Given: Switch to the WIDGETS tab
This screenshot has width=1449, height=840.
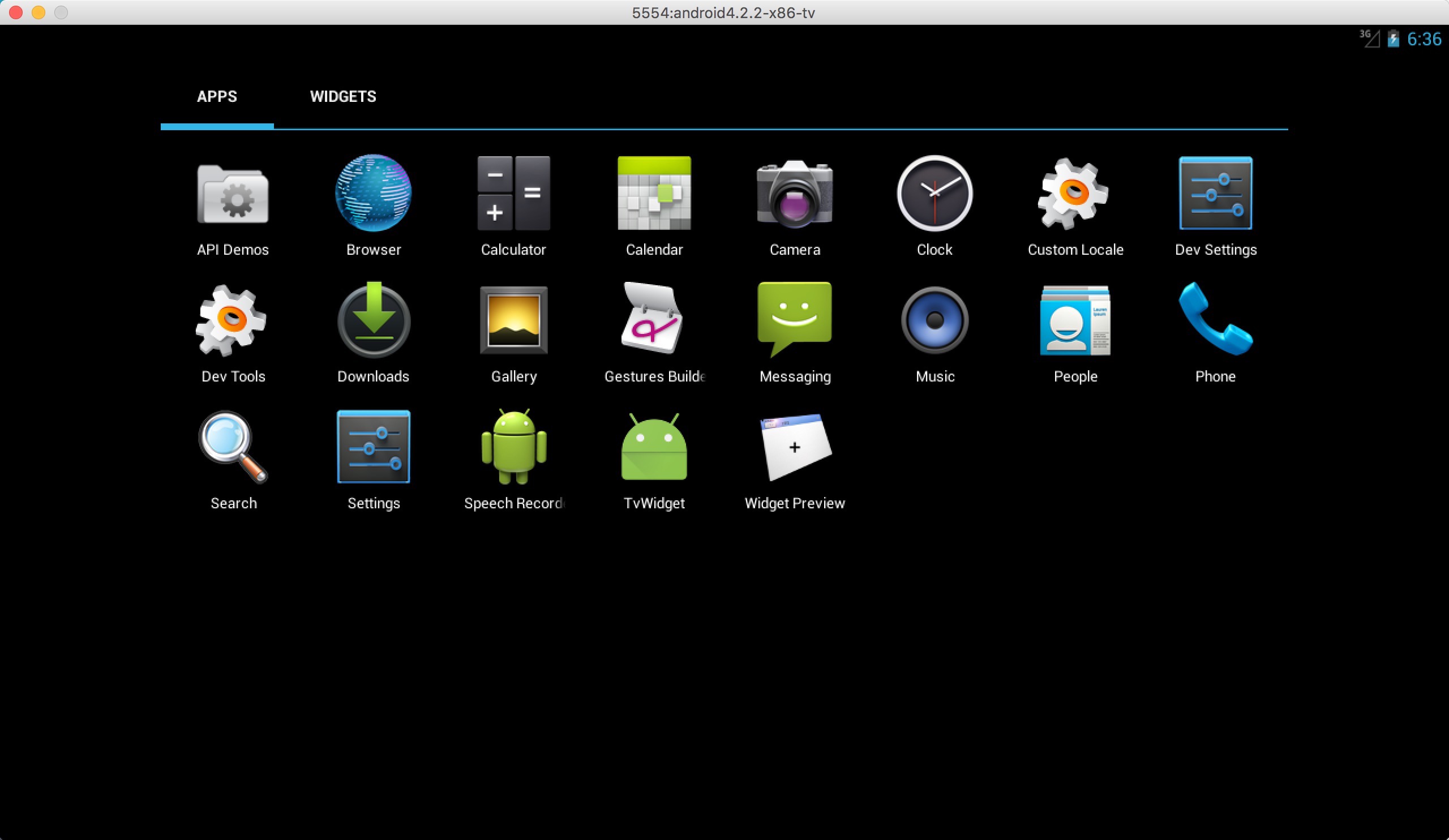Looking at the screenshot, I should (342, 97).
